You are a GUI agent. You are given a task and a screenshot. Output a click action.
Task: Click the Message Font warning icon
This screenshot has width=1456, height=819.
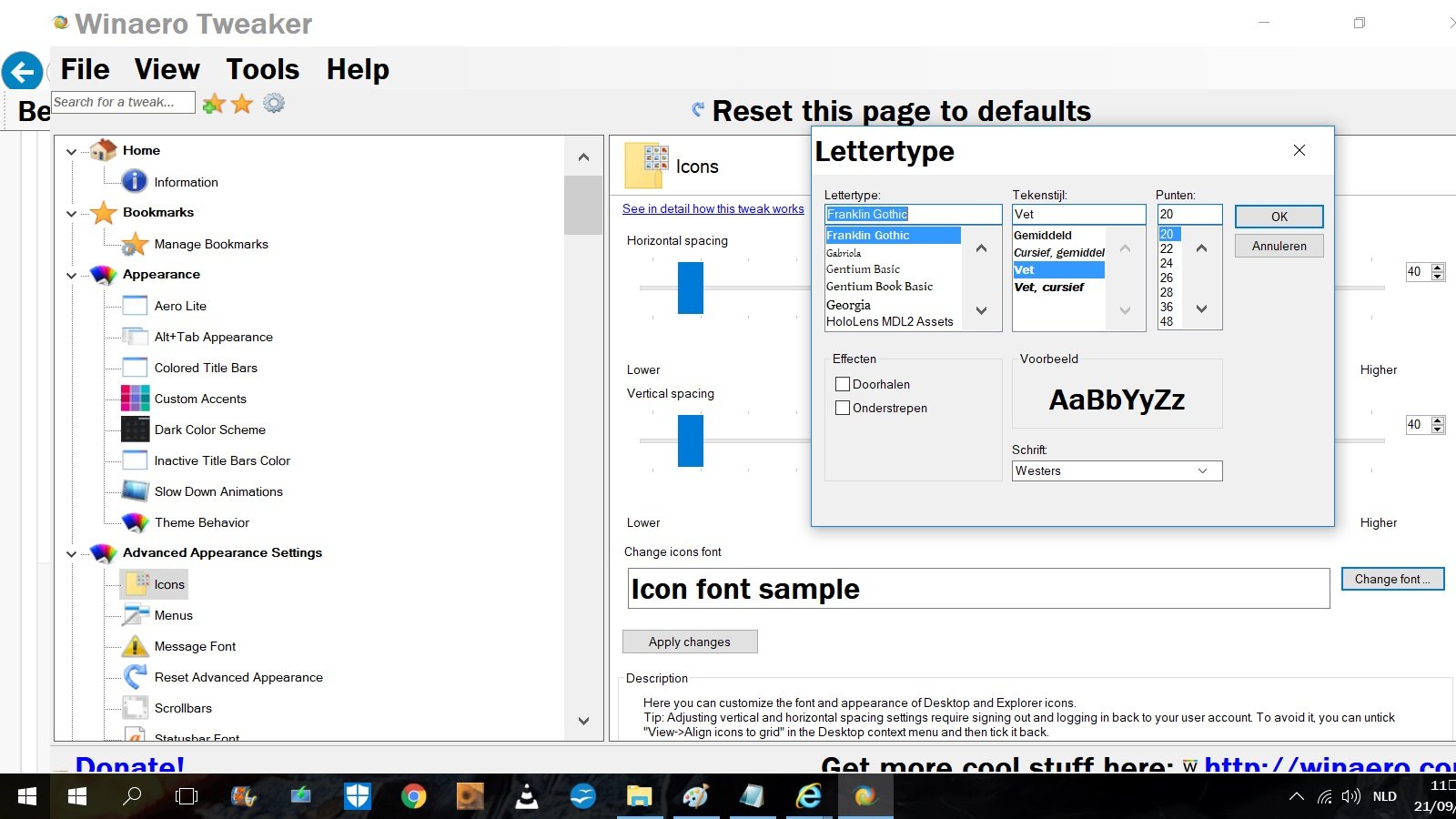tap(135, 646)
